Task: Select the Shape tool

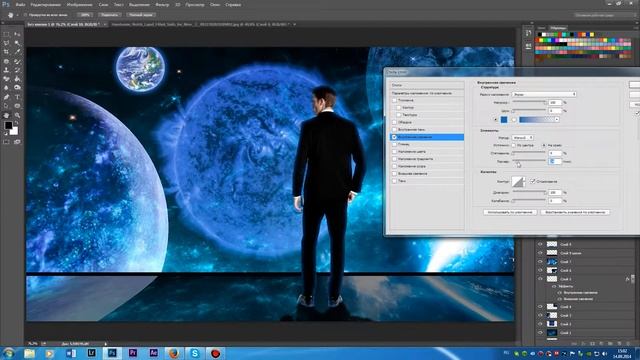Action: [x=17, y=106]
